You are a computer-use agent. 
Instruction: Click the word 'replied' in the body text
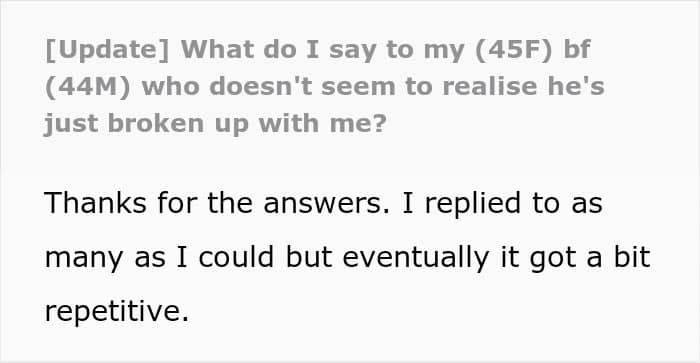click(473, 204)
